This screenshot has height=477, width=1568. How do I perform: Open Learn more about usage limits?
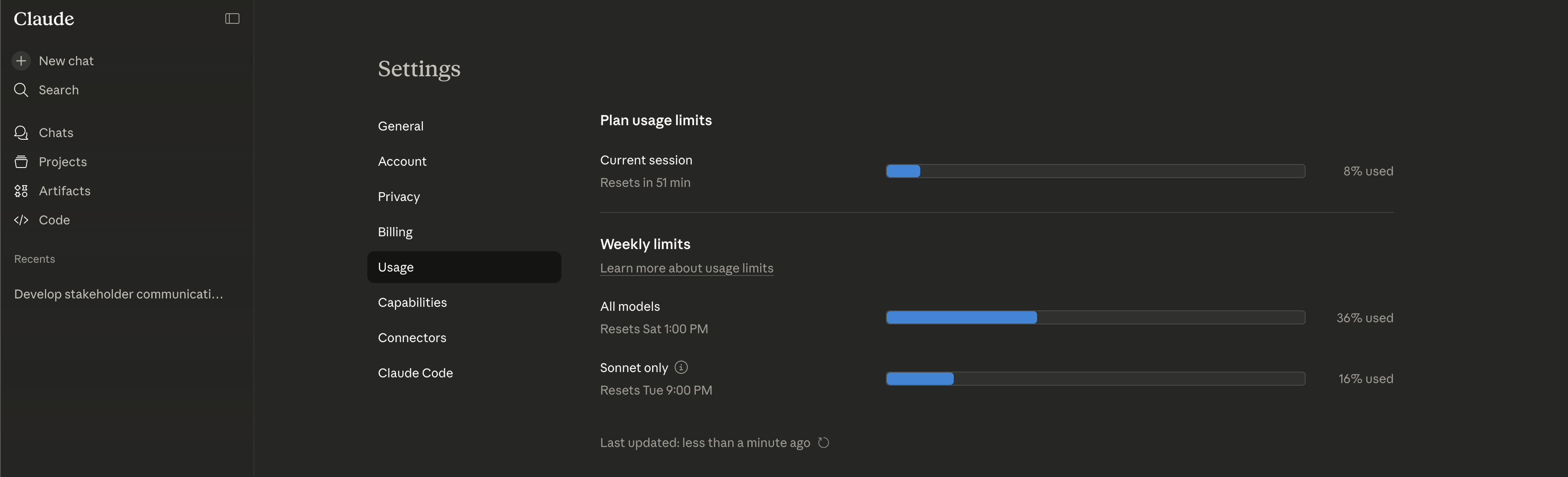[687, 268]
